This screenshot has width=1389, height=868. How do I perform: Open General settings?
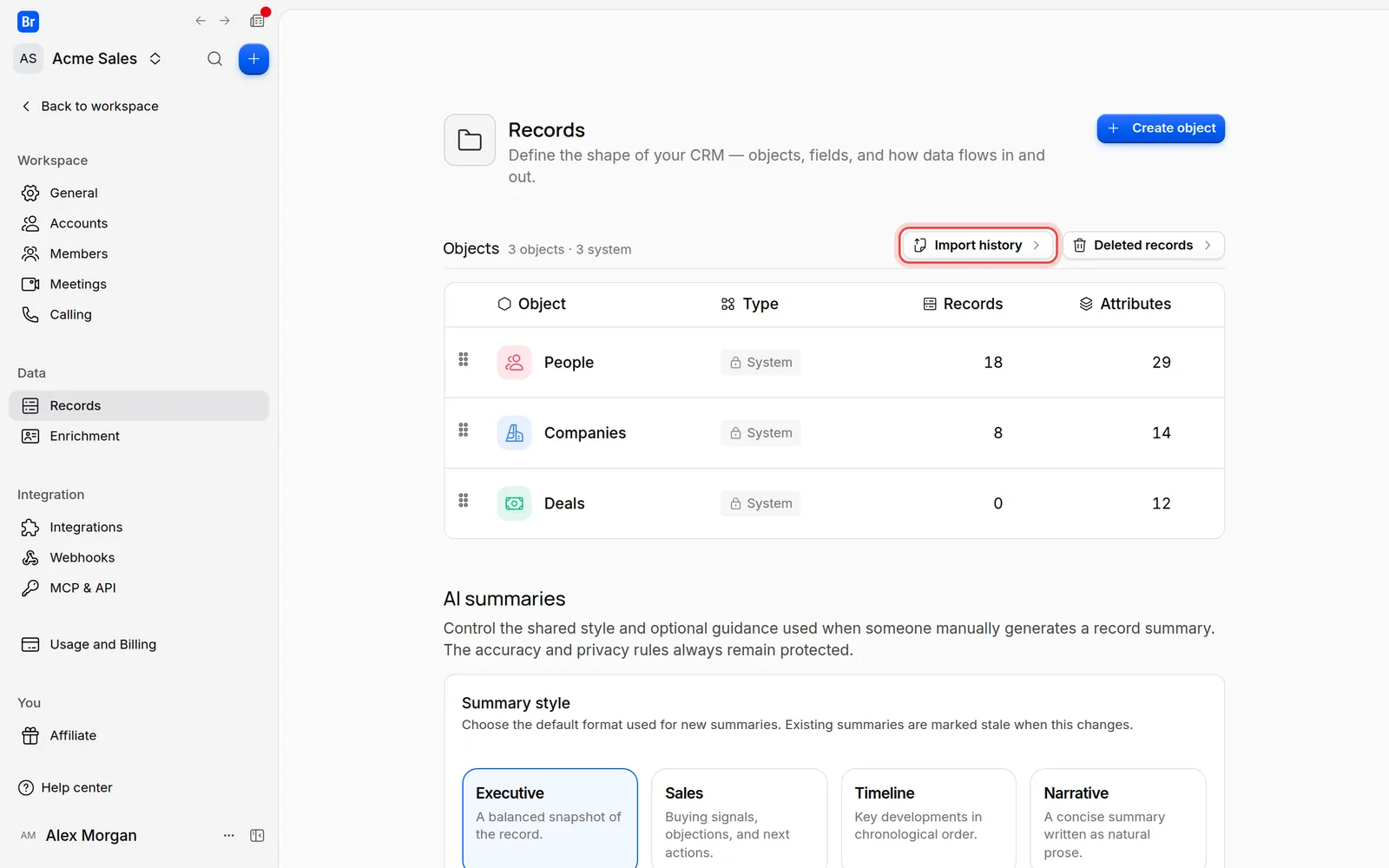point(139,193)
